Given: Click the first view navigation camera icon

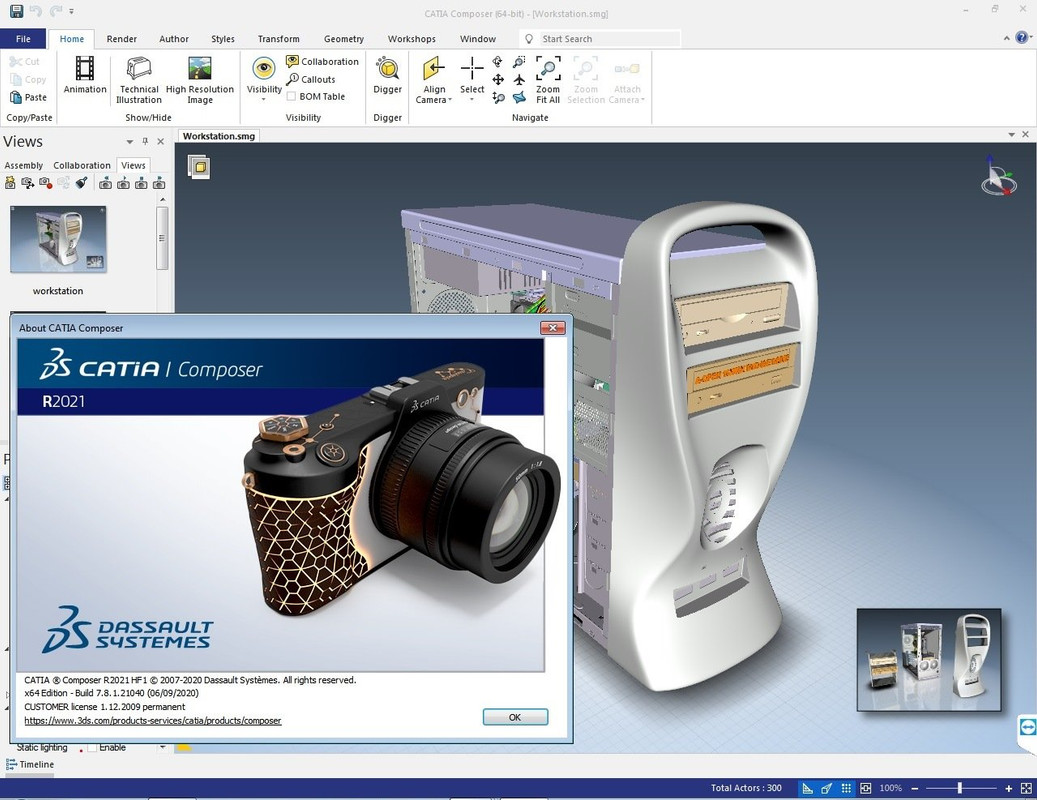Looking at the screenshot, I should [105, 183].
